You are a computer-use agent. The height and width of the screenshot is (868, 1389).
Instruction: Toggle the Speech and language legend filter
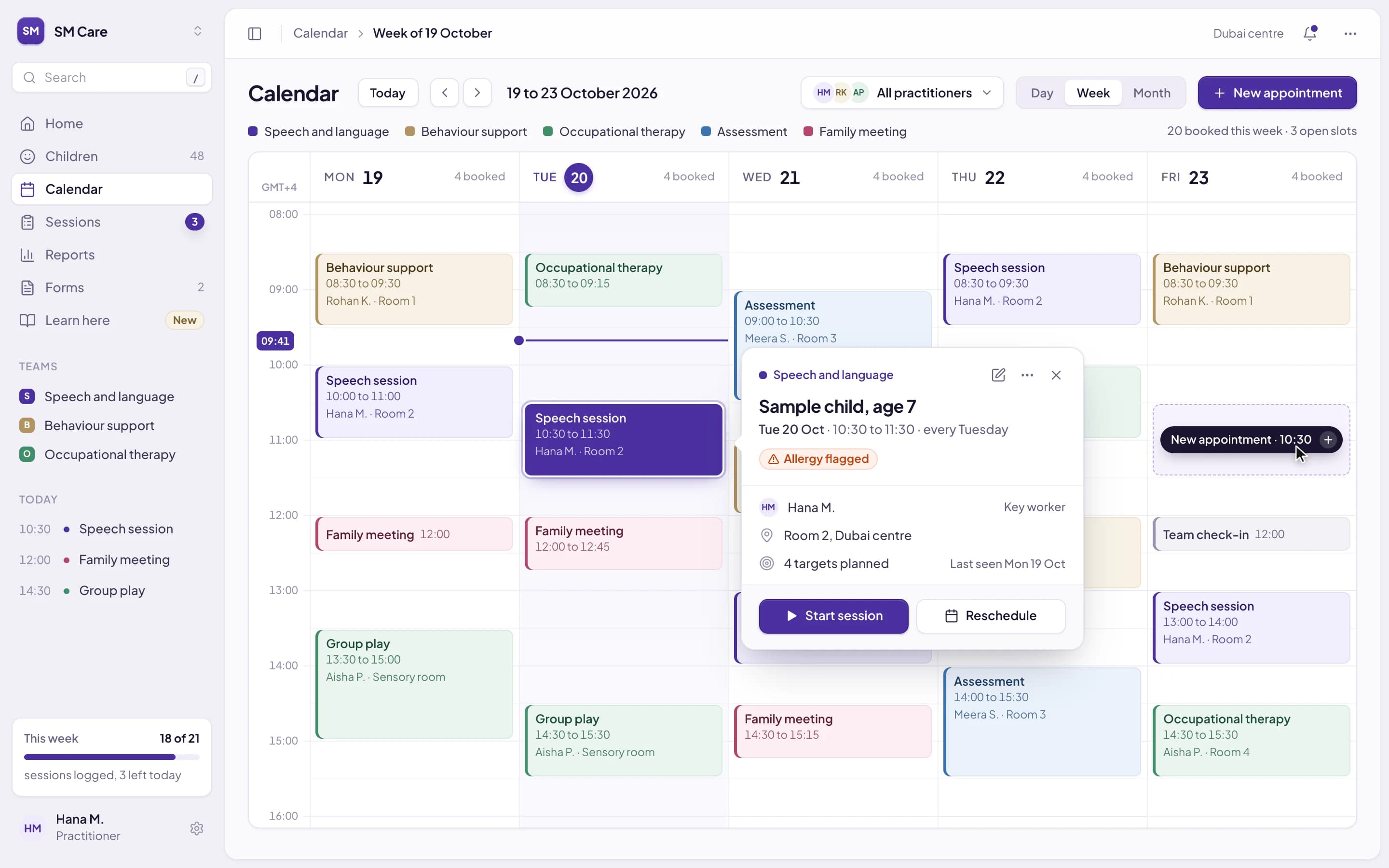click(x=318, y=132)
